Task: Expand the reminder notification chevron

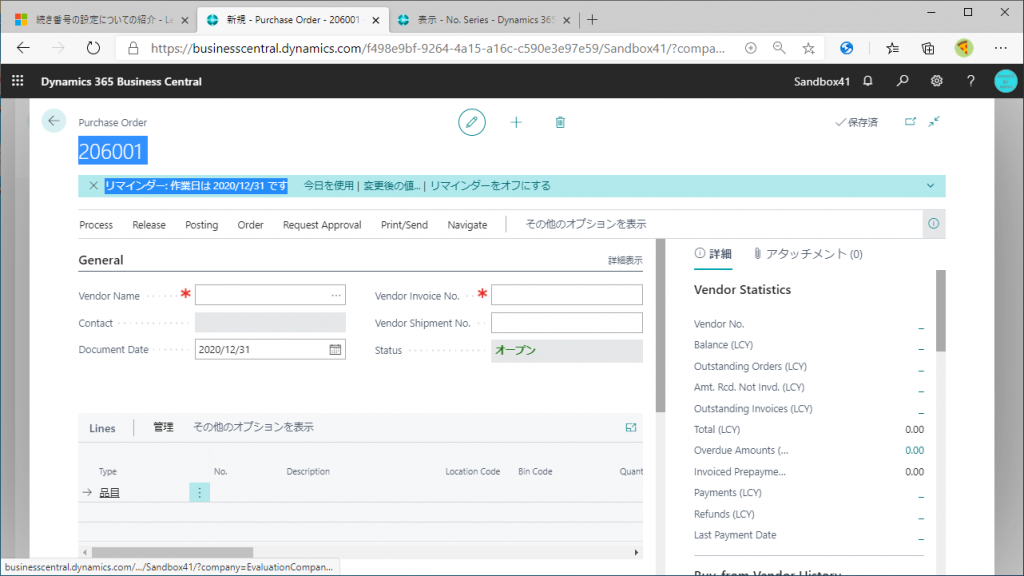Action: click(930, 185)
